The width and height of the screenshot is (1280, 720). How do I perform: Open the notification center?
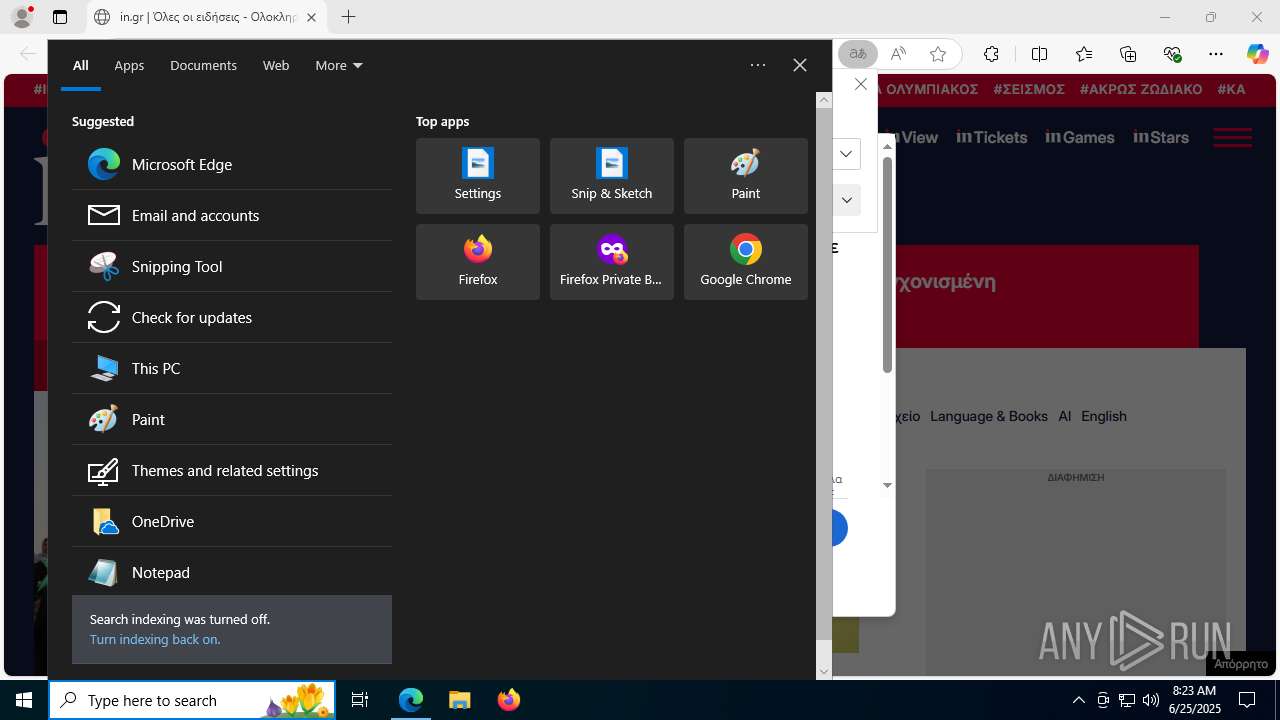[x=1247, y=700]
